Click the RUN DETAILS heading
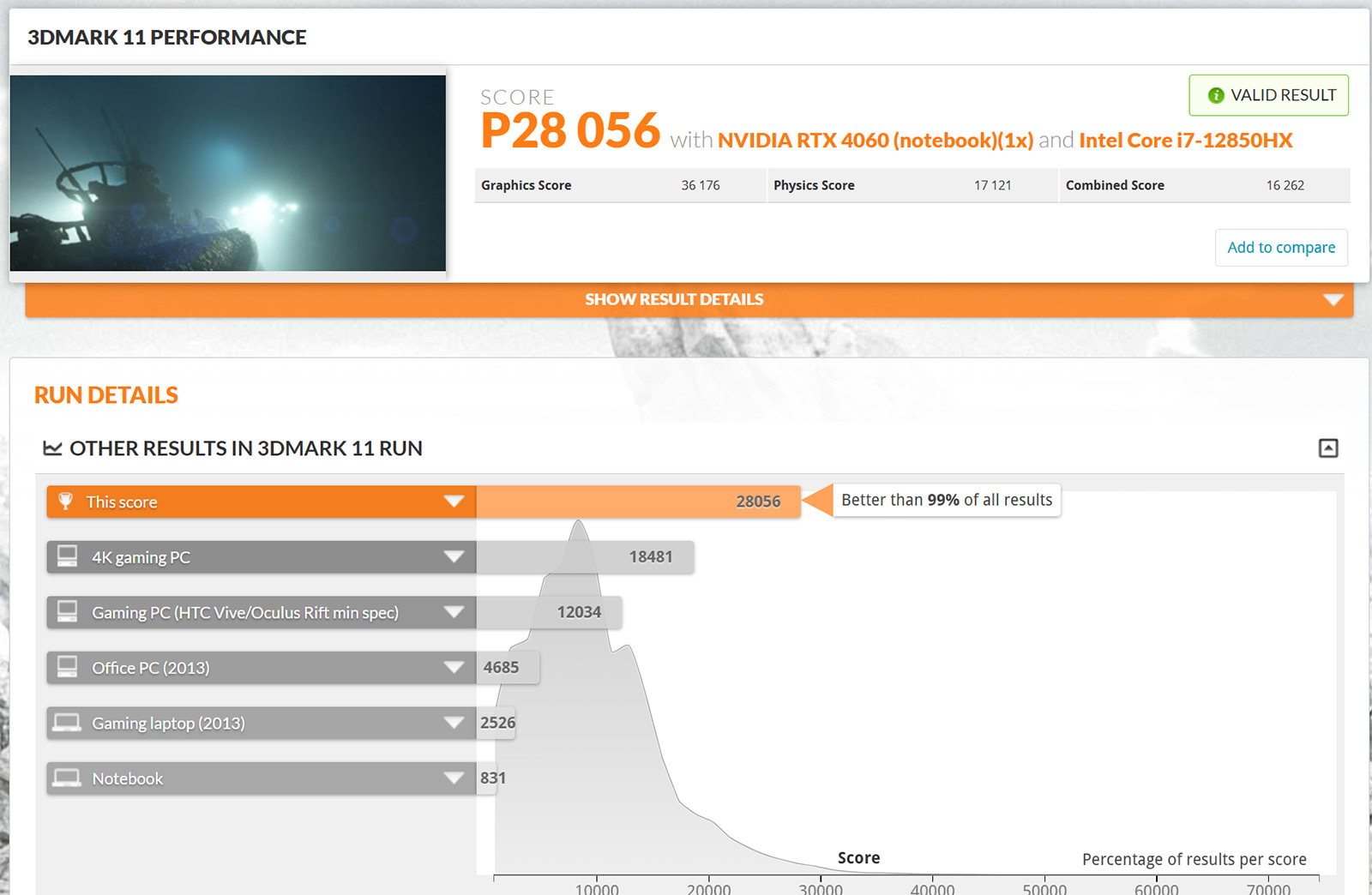 (x=106, y=395)
